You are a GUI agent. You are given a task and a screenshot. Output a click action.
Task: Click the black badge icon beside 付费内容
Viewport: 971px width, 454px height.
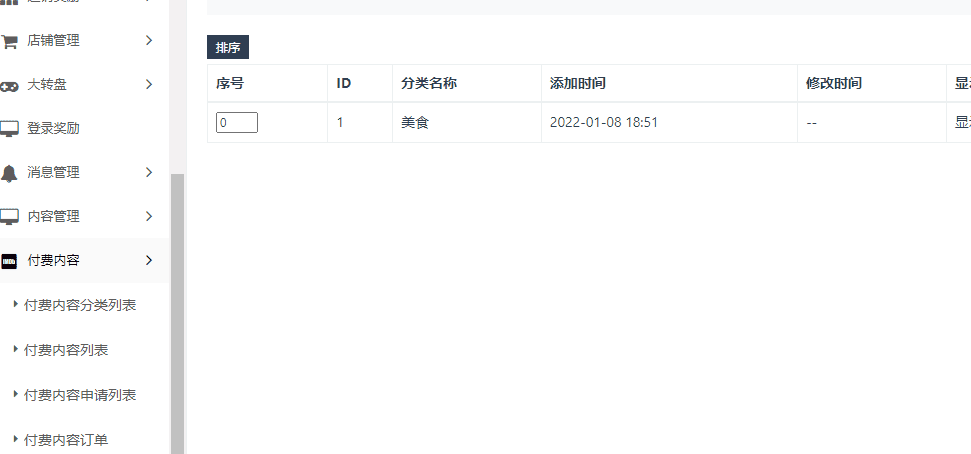coord(9,261)
